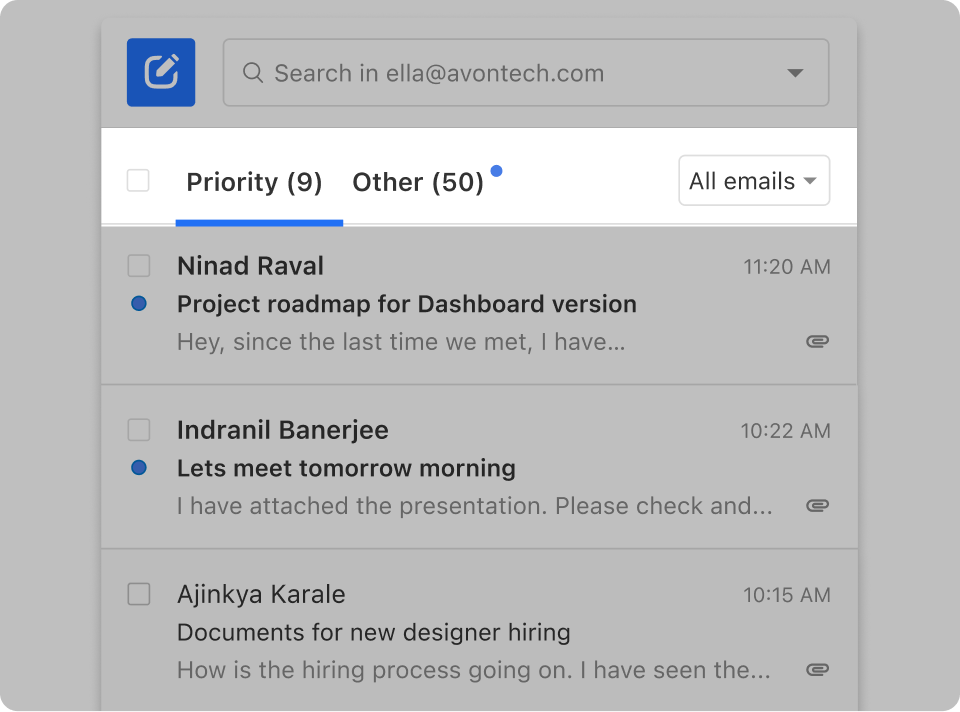Viewport: 960px width, 712px height.
Task: Click the search magnifier icon
Action: [252, 72]
